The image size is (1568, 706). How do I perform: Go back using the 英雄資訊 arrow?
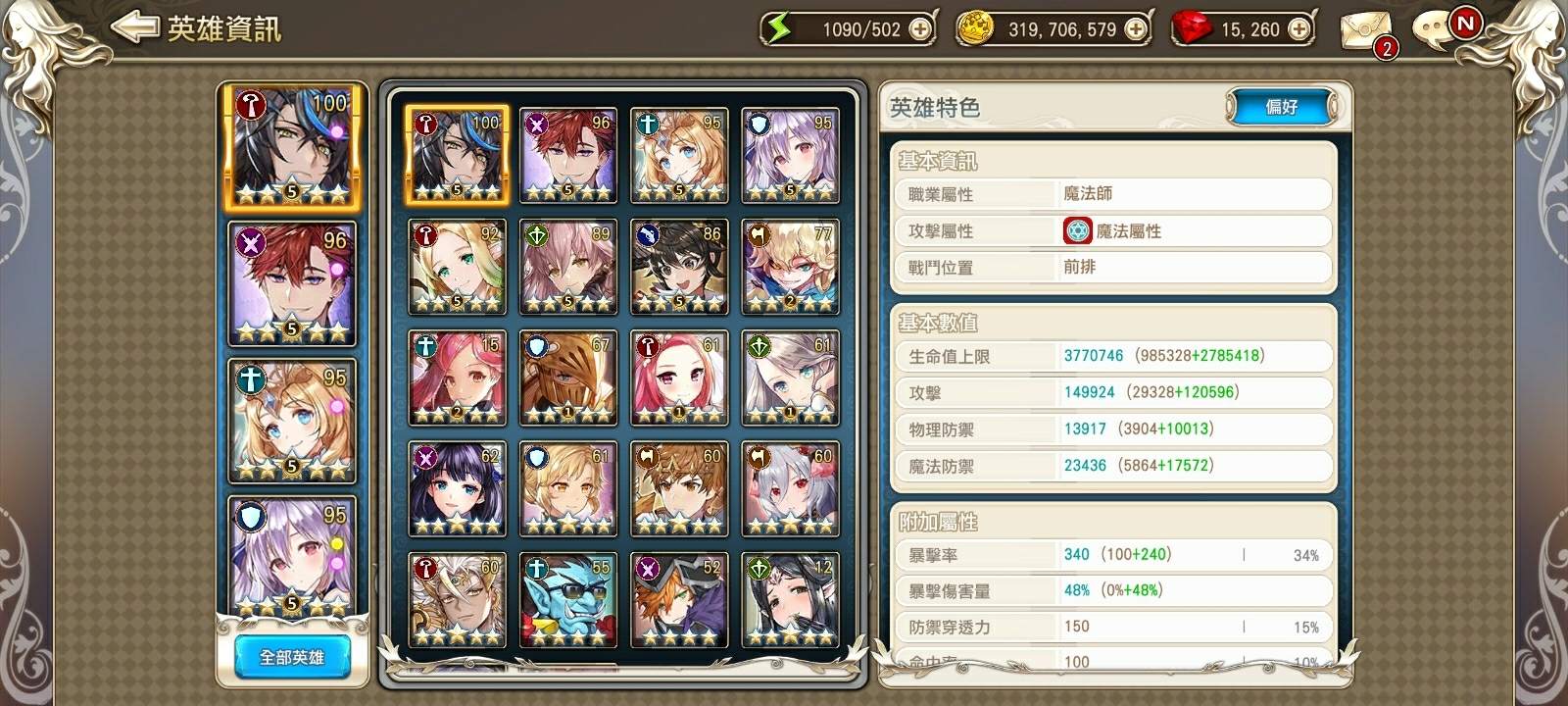click(133, 27)
